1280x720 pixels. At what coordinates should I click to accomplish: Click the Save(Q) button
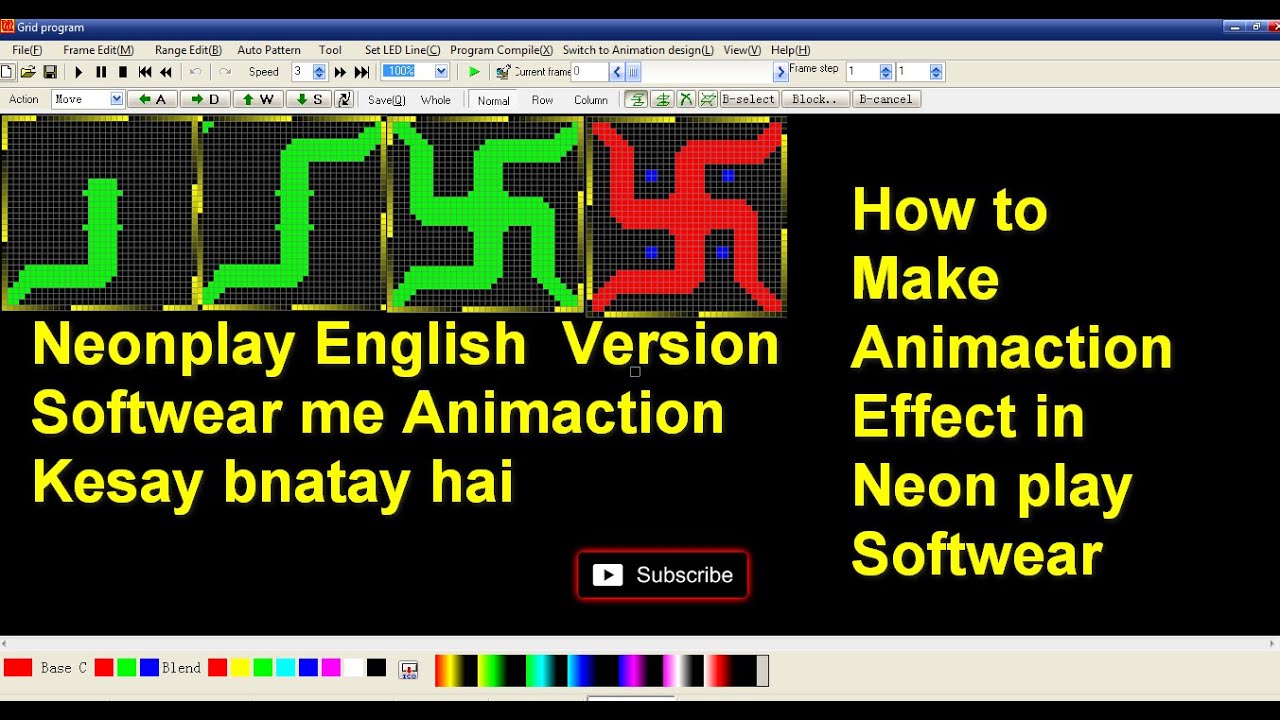click(387, 100)
